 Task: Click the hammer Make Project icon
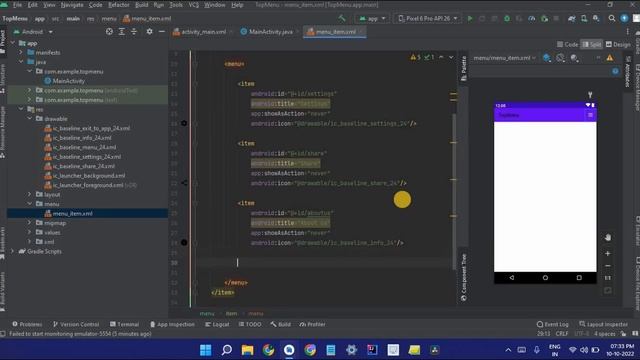point(342,18)
